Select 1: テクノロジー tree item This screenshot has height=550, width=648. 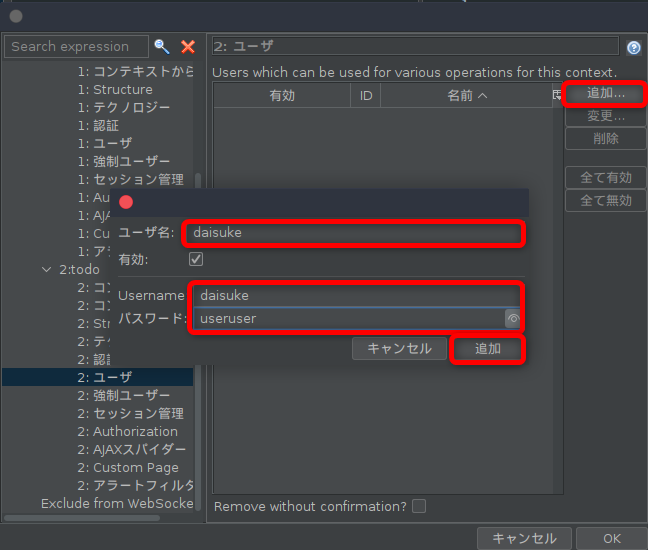[124, 107]
